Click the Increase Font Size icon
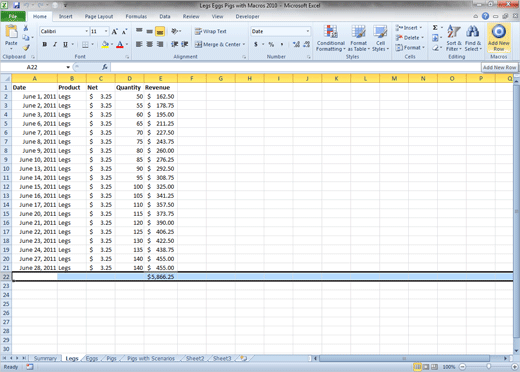Image resolution: width=520 pixels, height=372 pixels. point(114,32)
